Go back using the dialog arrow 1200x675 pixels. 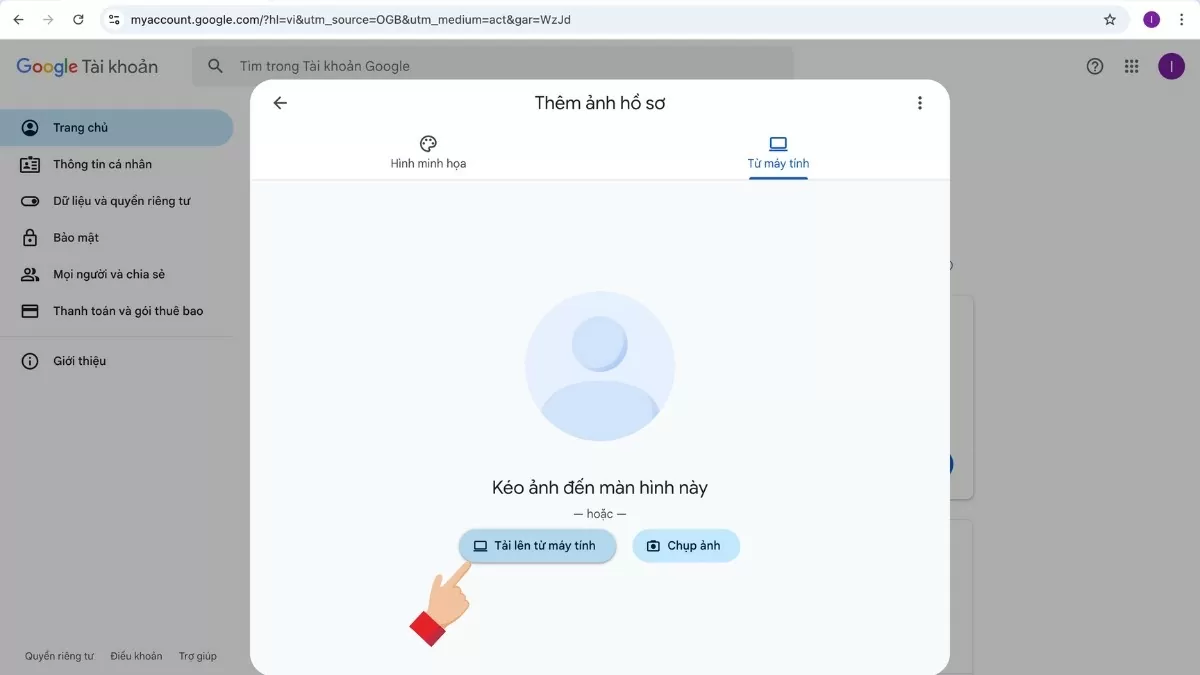point(279,102)
